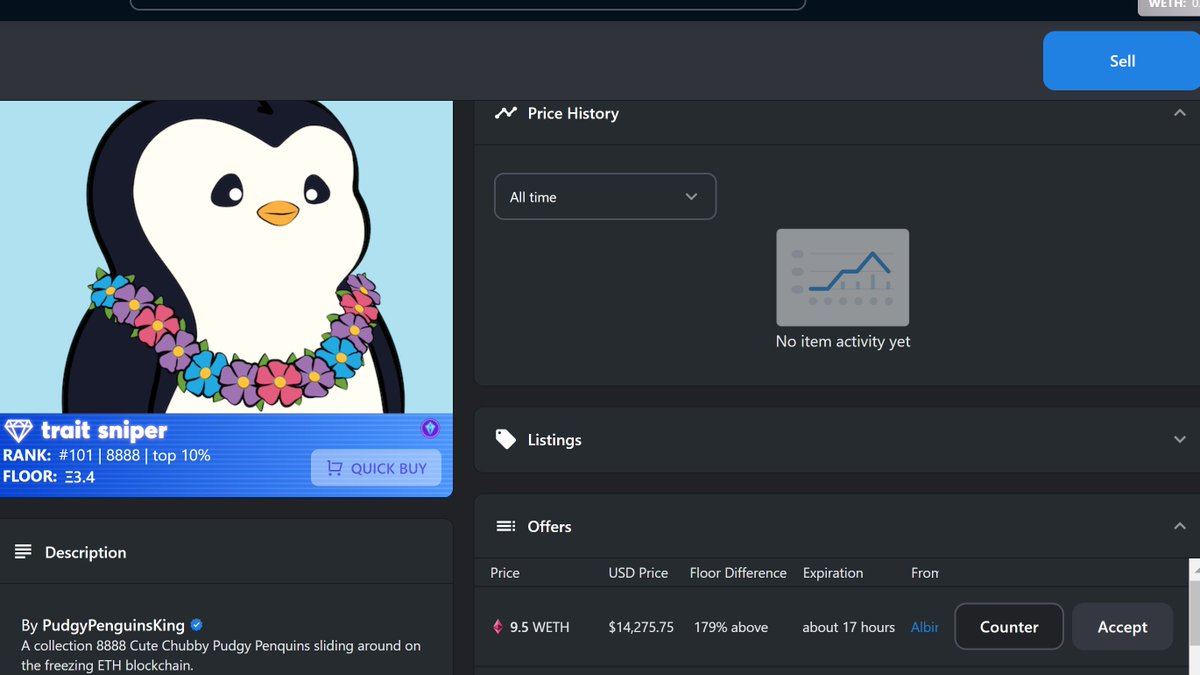1200x675 pixels.
Task: Click the Listings section title
Action: [x=555, y=440]
